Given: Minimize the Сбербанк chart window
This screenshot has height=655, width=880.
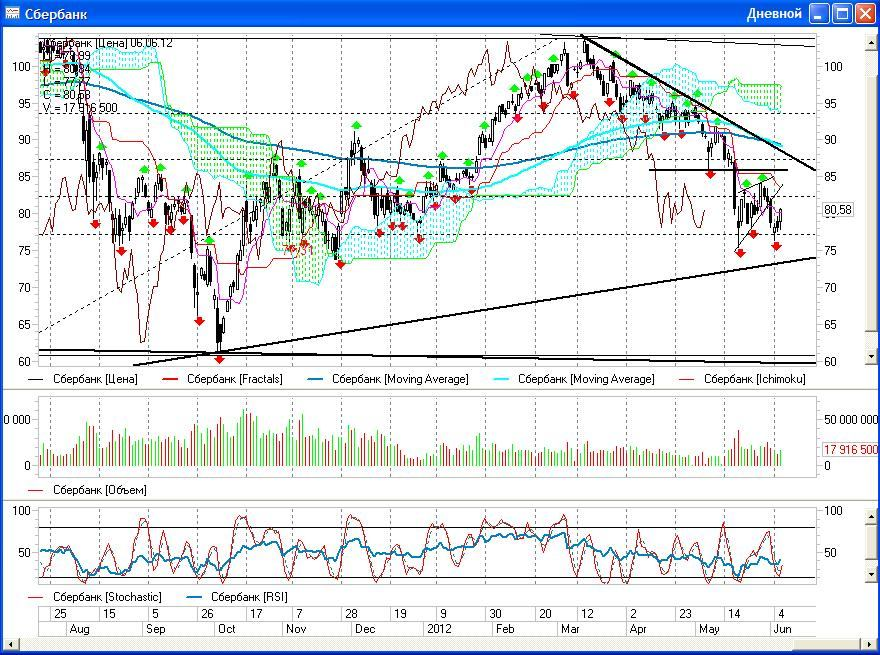Looking at the screenshot, I should (x=819, y=13).
